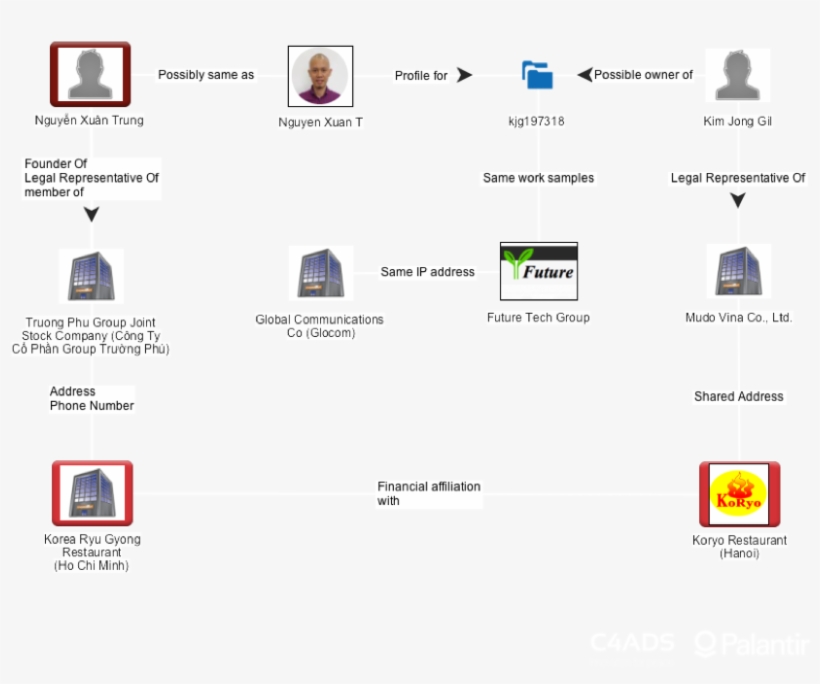The image size is (820, 684).
Task: Click the arrow below Legal Representative Of label
Action: 738,200
